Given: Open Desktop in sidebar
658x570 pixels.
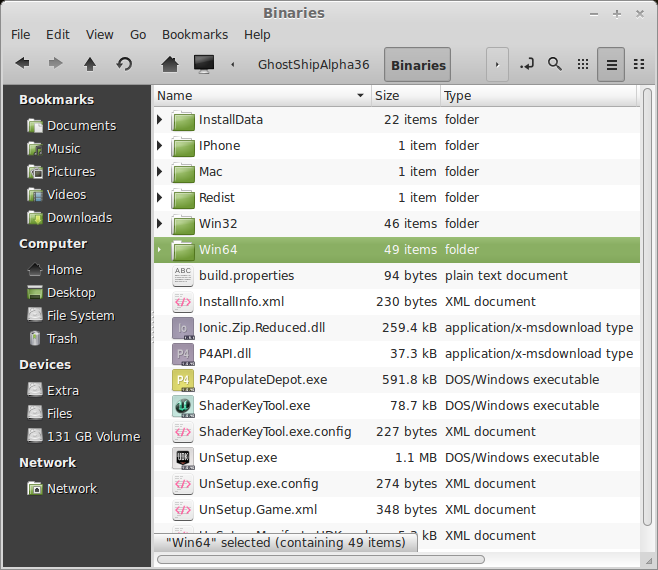Looking at the screenshot, I should click(61, 293).
